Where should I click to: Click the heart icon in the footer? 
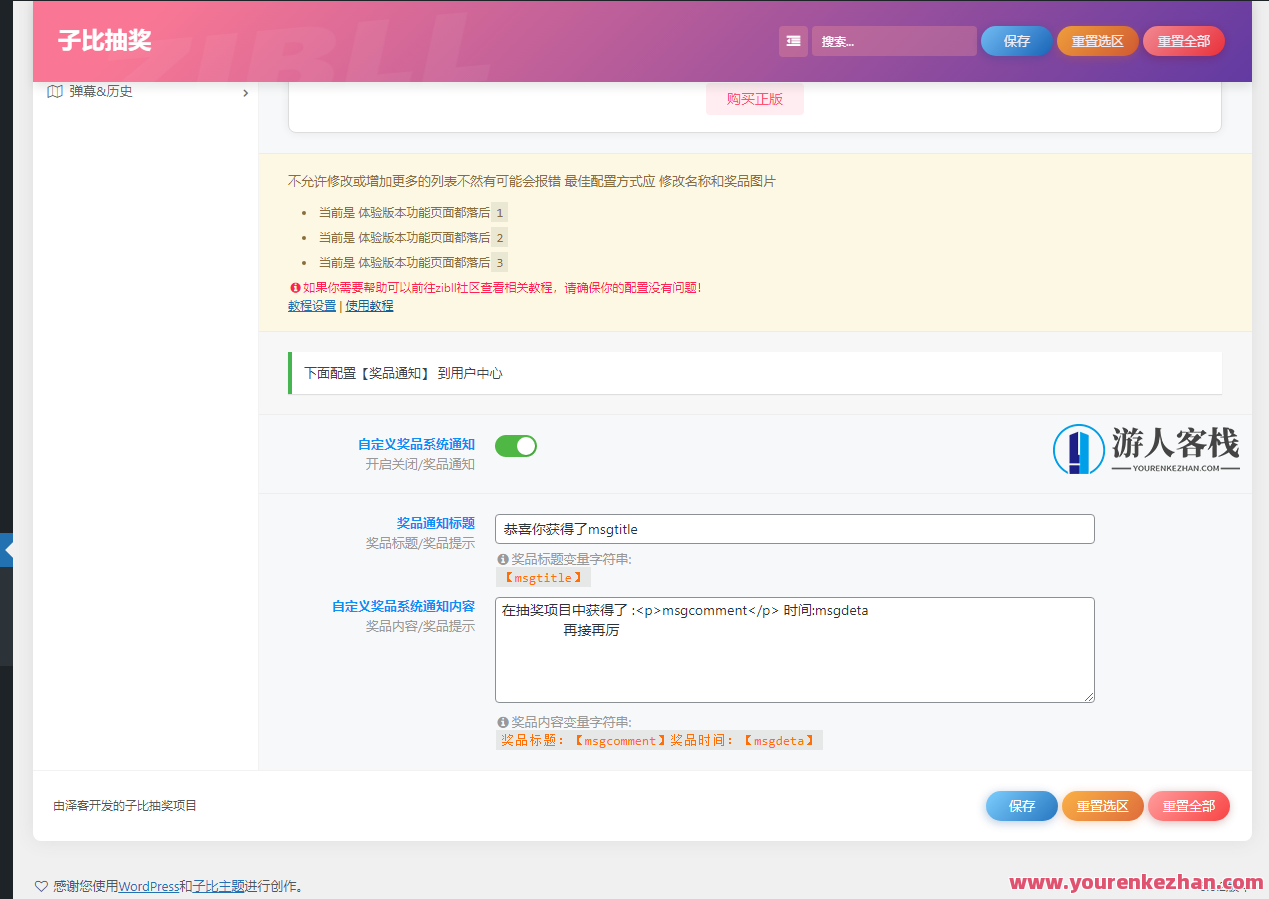[x=41, y=886]
